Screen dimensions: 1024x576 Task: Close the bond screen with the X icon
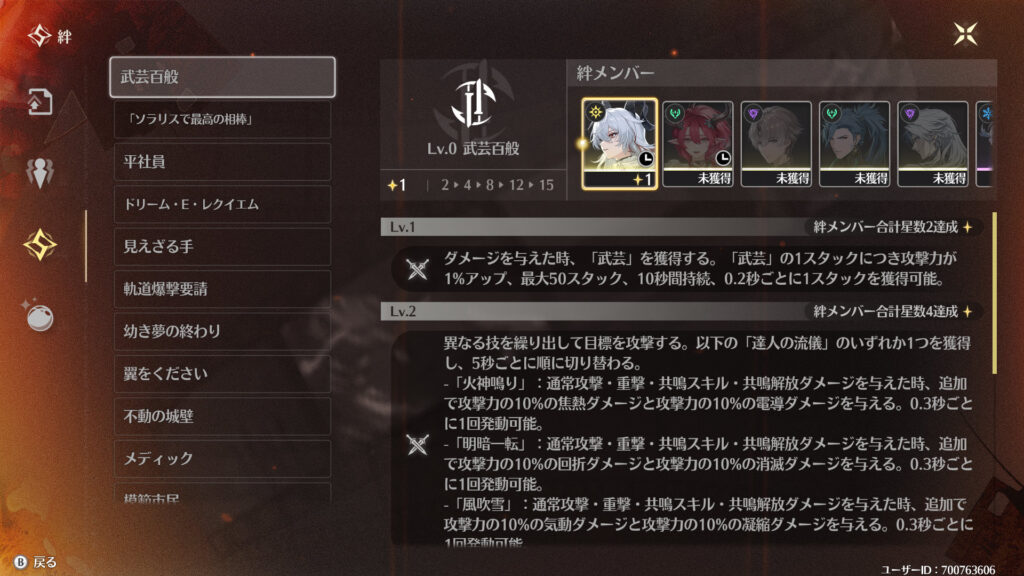965,34
